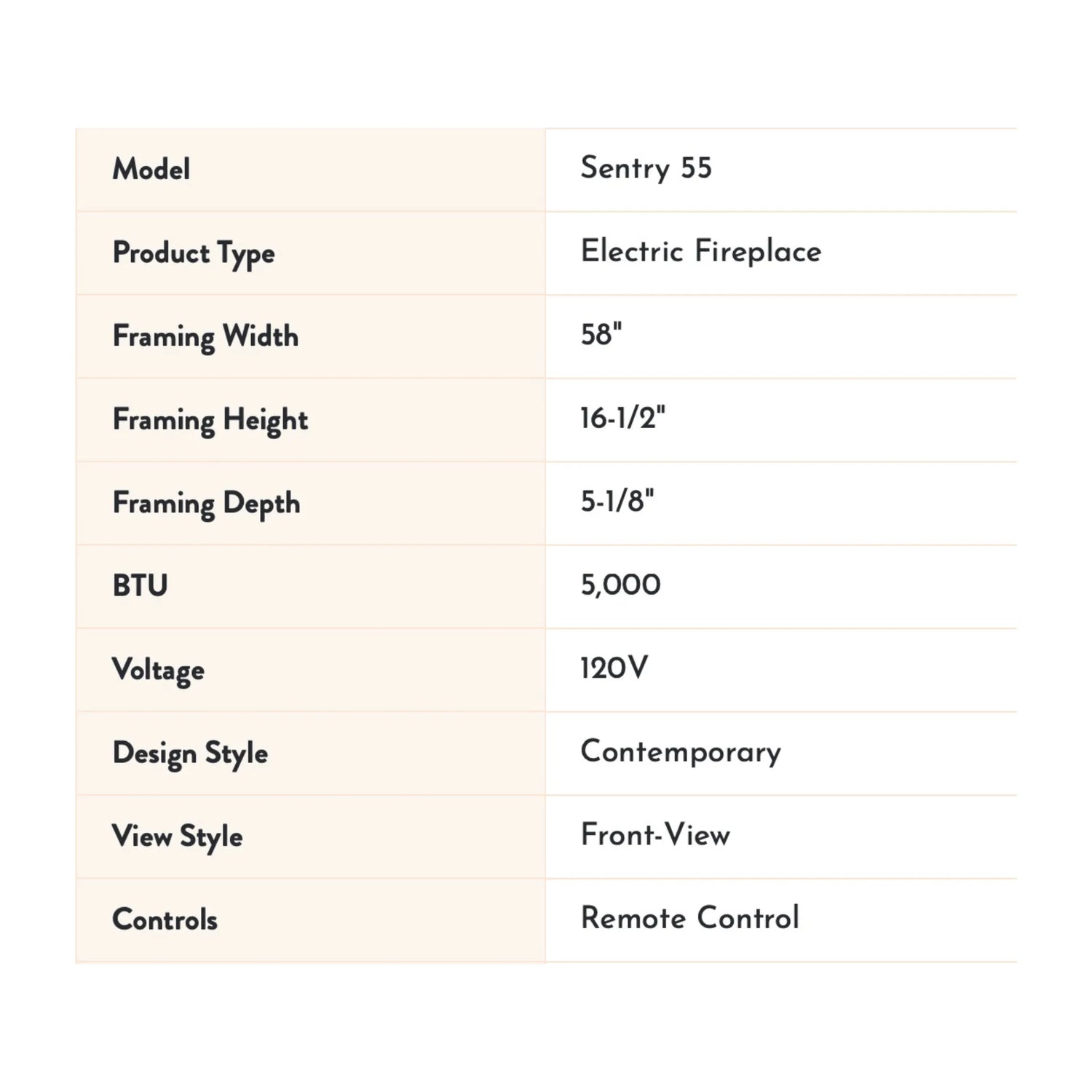Click the Voltage label
The image size is (1092, 1092).
(x=158, y=670)
